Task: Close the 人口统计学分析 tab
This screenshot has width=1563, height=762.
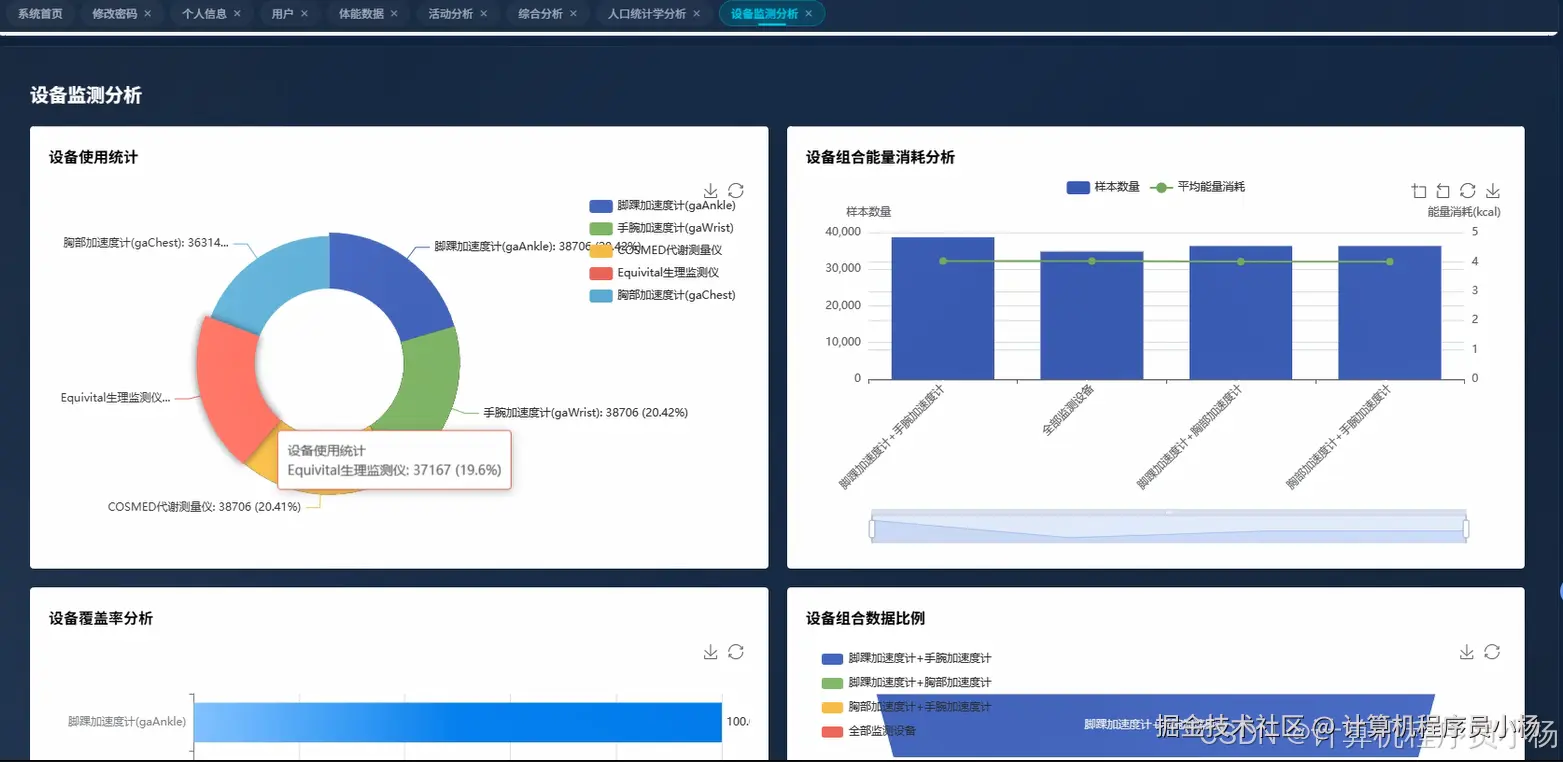Action: pyautogui.click(x=697, y=14)
